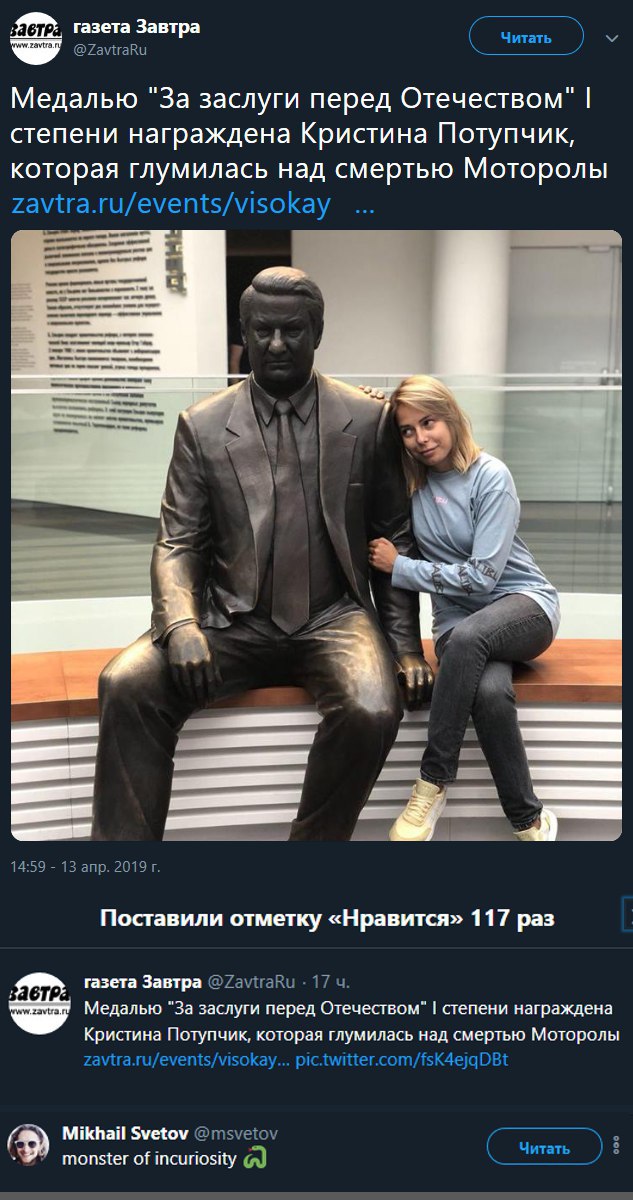The width and height of the screenshot is (633, 1200).
Task: Open the tweet photo with the statue
Action: tap(316, 535)
